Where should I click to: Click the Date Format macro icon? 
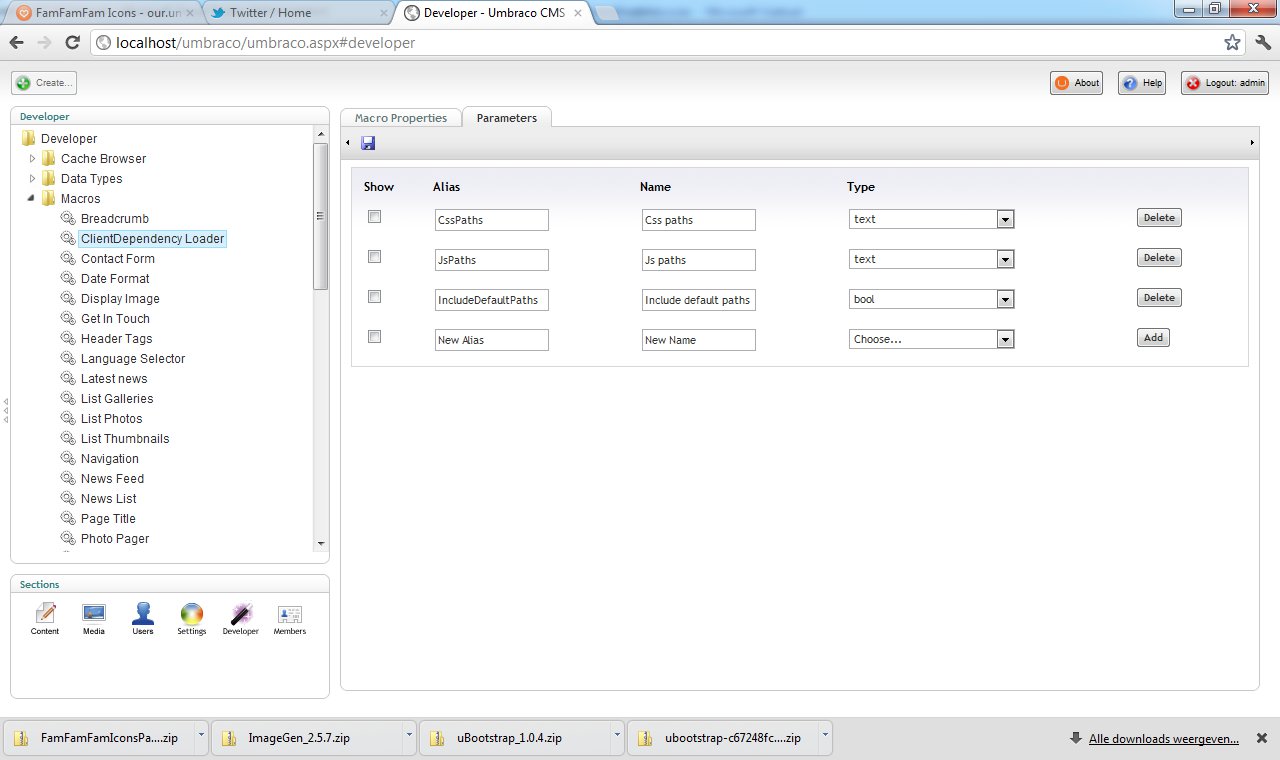tap(68, 279)
